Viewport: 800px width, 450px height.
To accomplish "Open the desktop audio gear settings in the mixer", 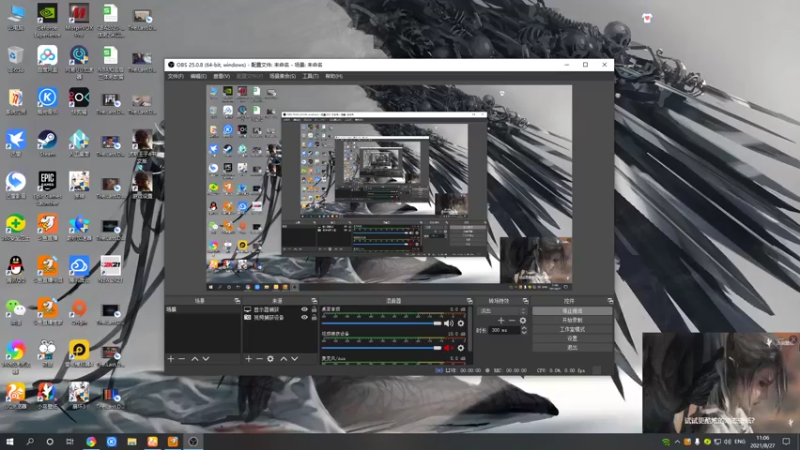I will pos(461,323).
